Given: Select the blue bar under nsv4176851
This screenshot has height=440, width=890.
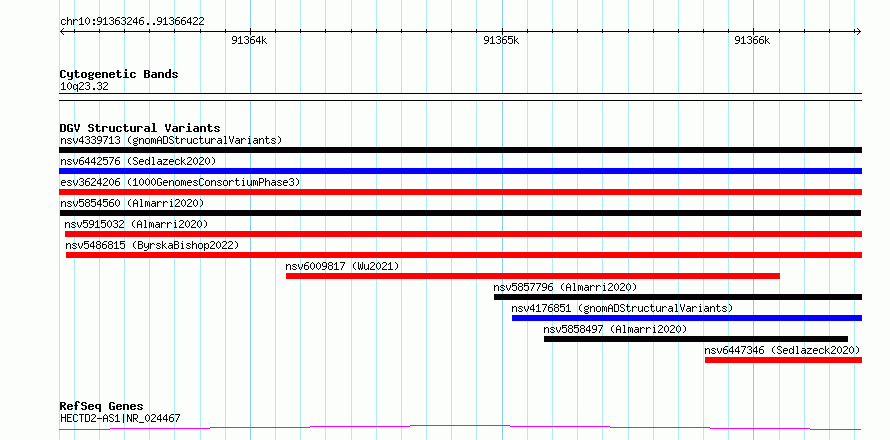Looking at the screenshot, I should pyautogui.click(x=687, y=318).
